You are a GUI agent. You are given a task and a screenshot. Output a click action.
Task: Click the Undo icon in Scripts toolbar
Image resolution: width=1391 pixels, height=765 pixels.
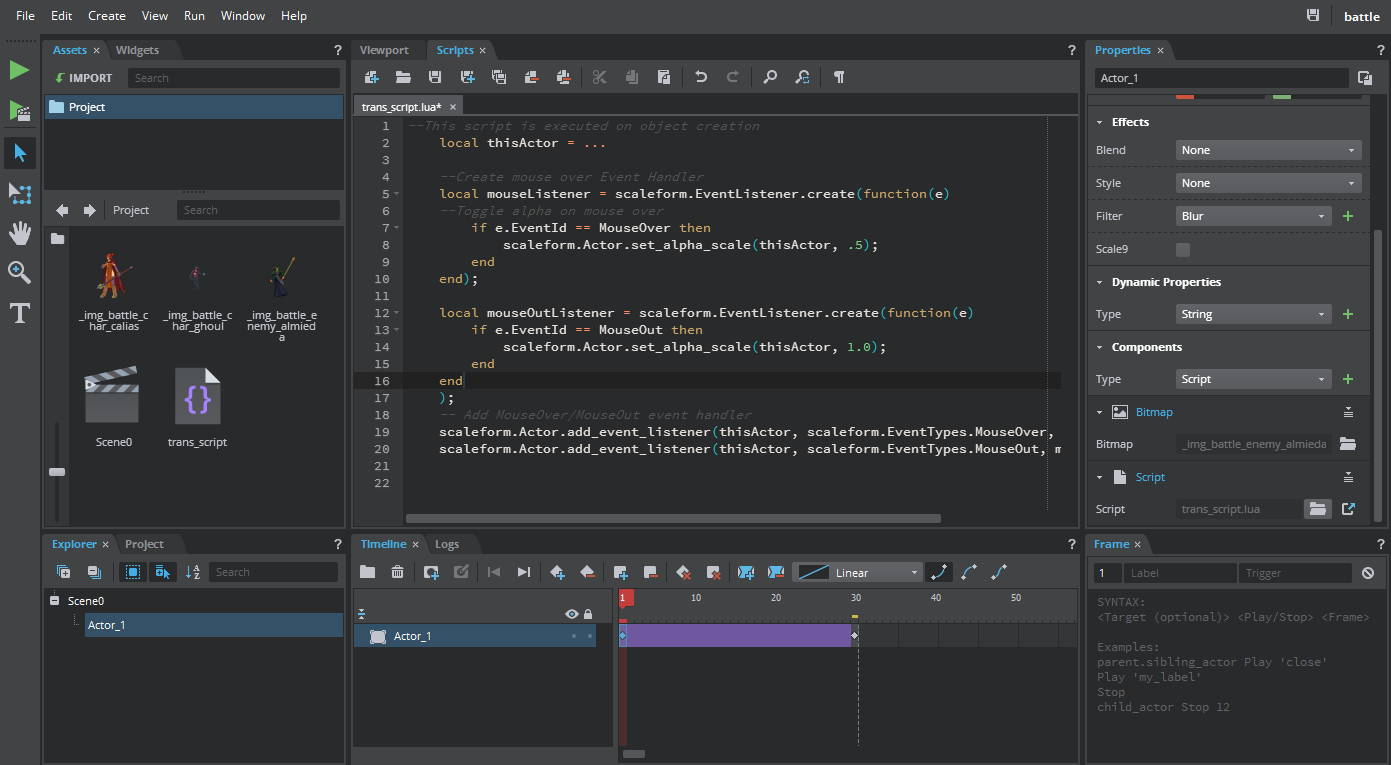[701, 77]
